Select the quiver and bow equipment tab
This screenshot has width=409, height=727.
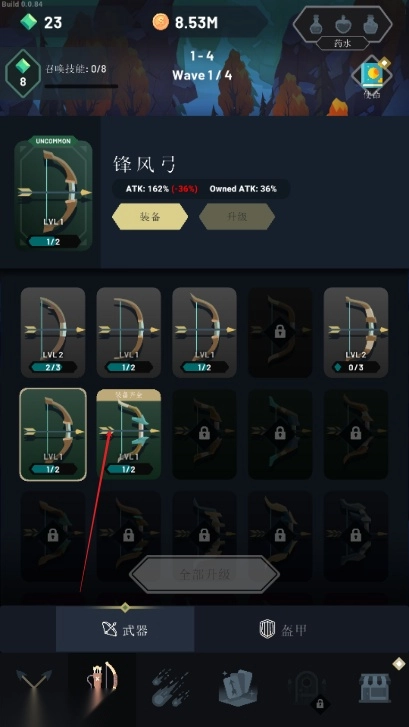pos(102,685)
